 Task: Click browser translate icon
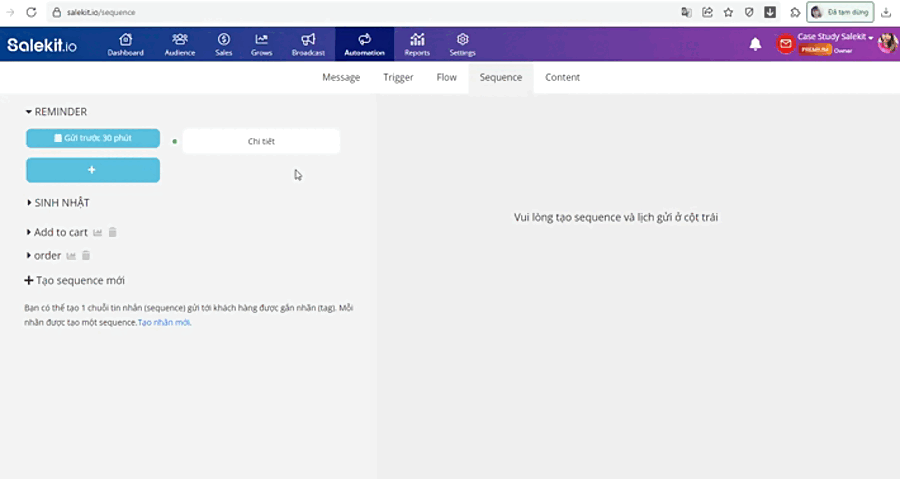[x=686, y=12]
